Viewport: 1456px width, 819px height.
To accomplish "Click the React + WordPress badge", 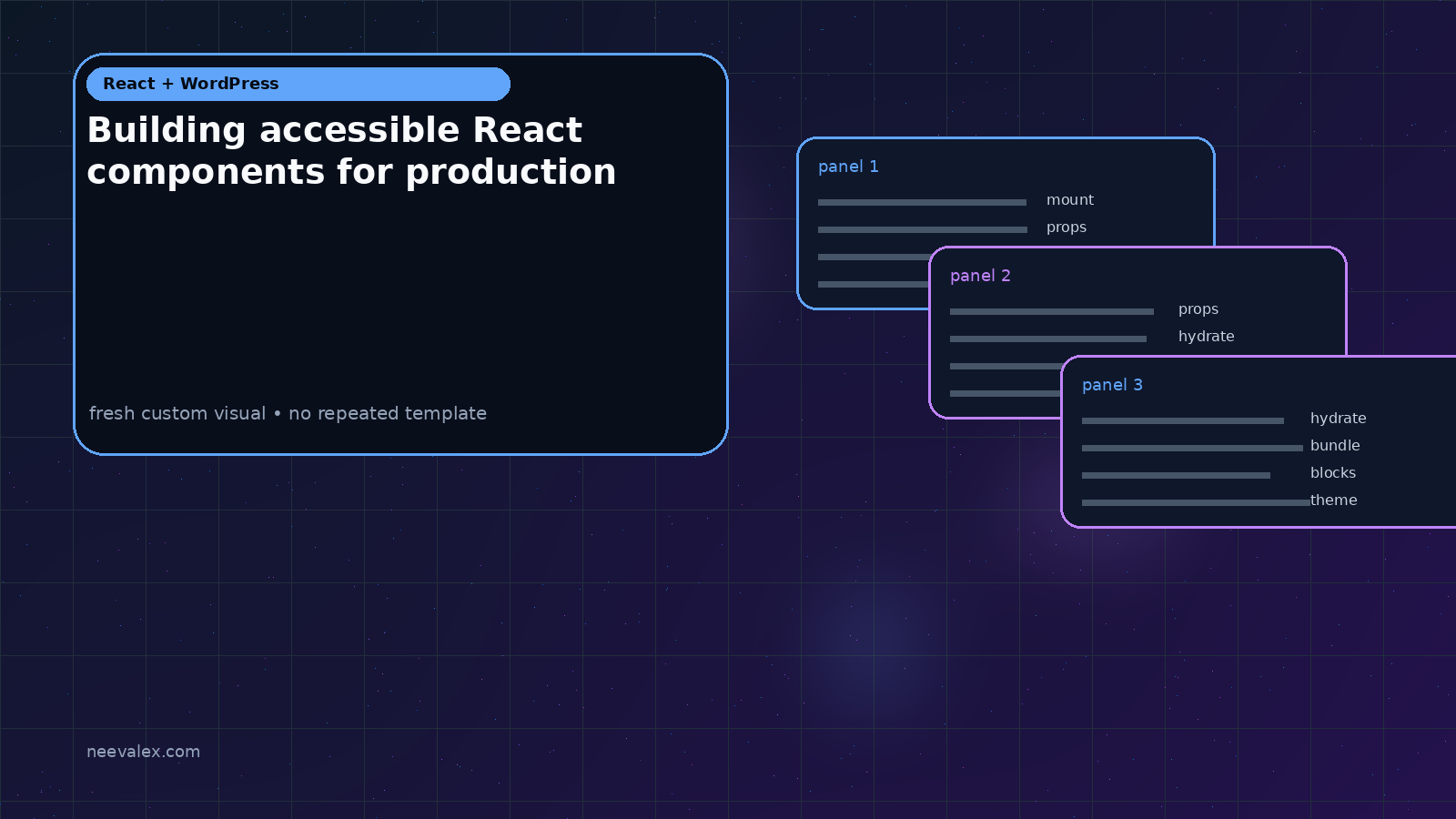I will [298, 84].
